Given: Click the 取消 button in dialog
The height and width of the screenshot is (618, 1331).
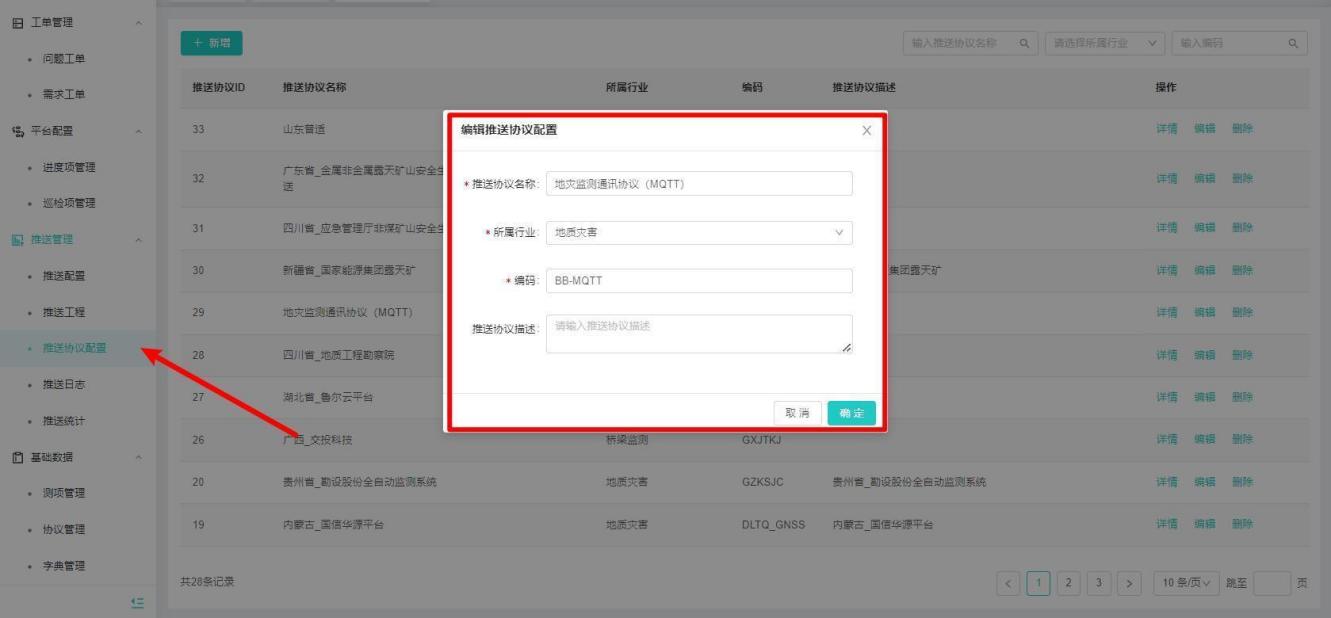Looking at the screenshot, I should point(797,413).
